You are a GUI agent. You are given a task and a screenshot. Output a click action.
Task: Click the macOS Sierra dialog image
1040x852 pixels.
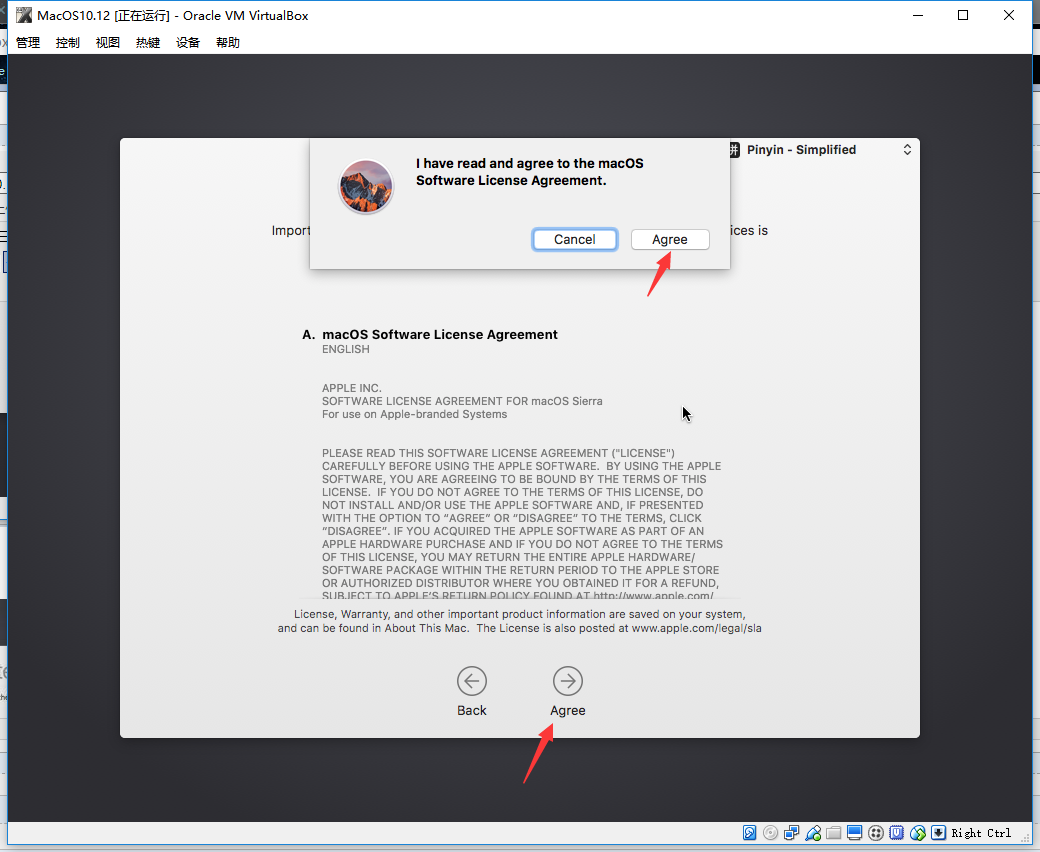(366, 186)
